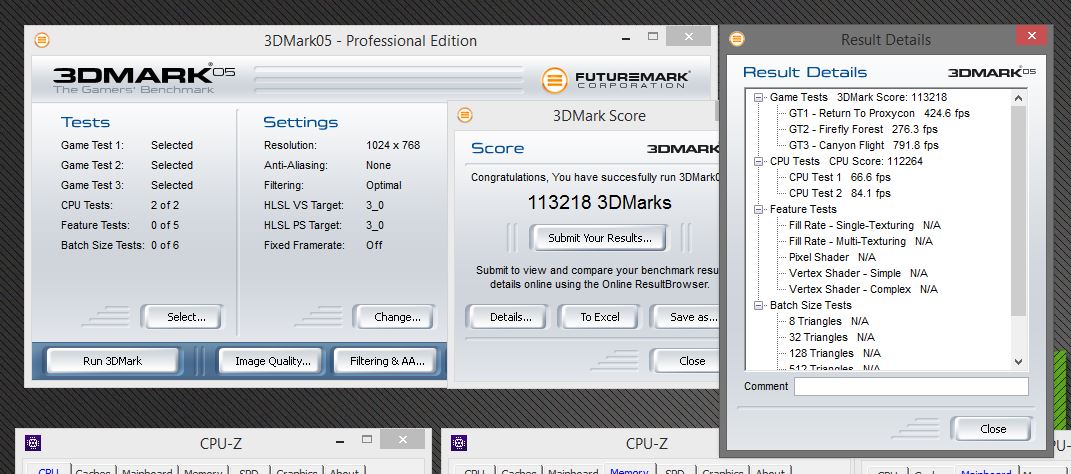Click the 3DMark logo in the Score panel
Viewport: 1071px width, 474px height.
pyautogui.click(x=682, y=149)
